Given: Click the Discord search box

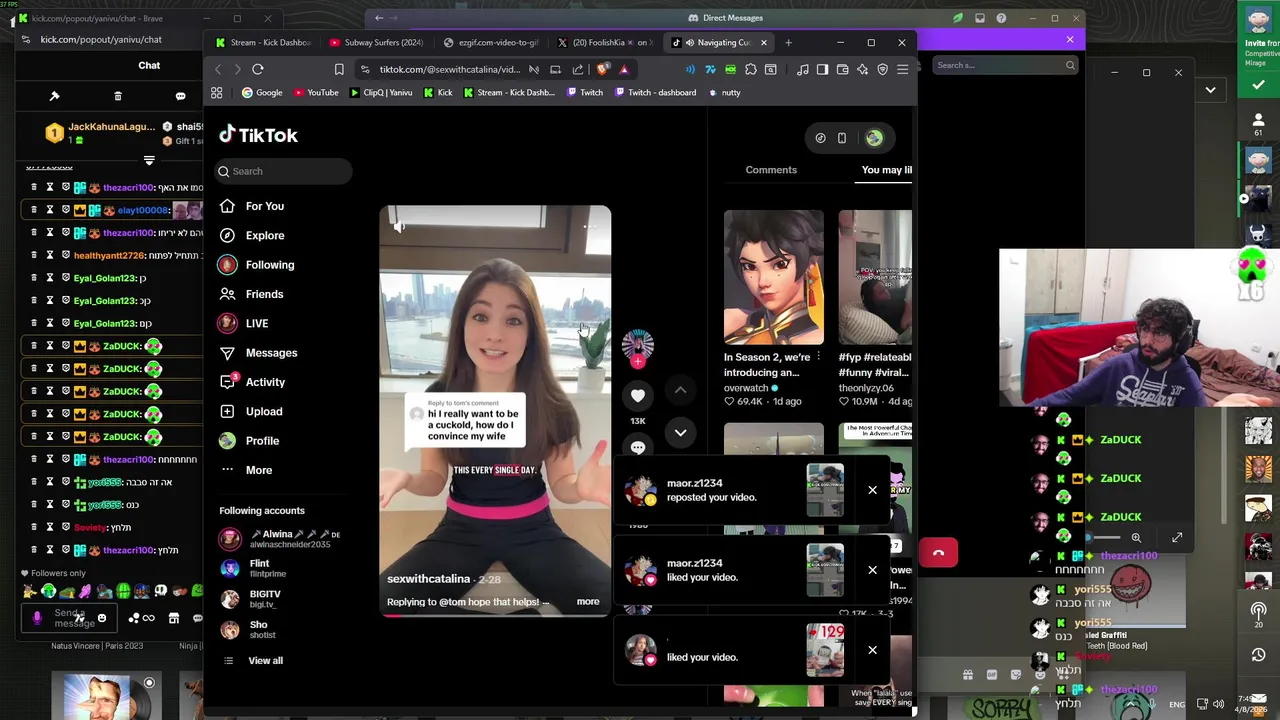Looking at the screenshot, I should click(x=1006, y=65).
